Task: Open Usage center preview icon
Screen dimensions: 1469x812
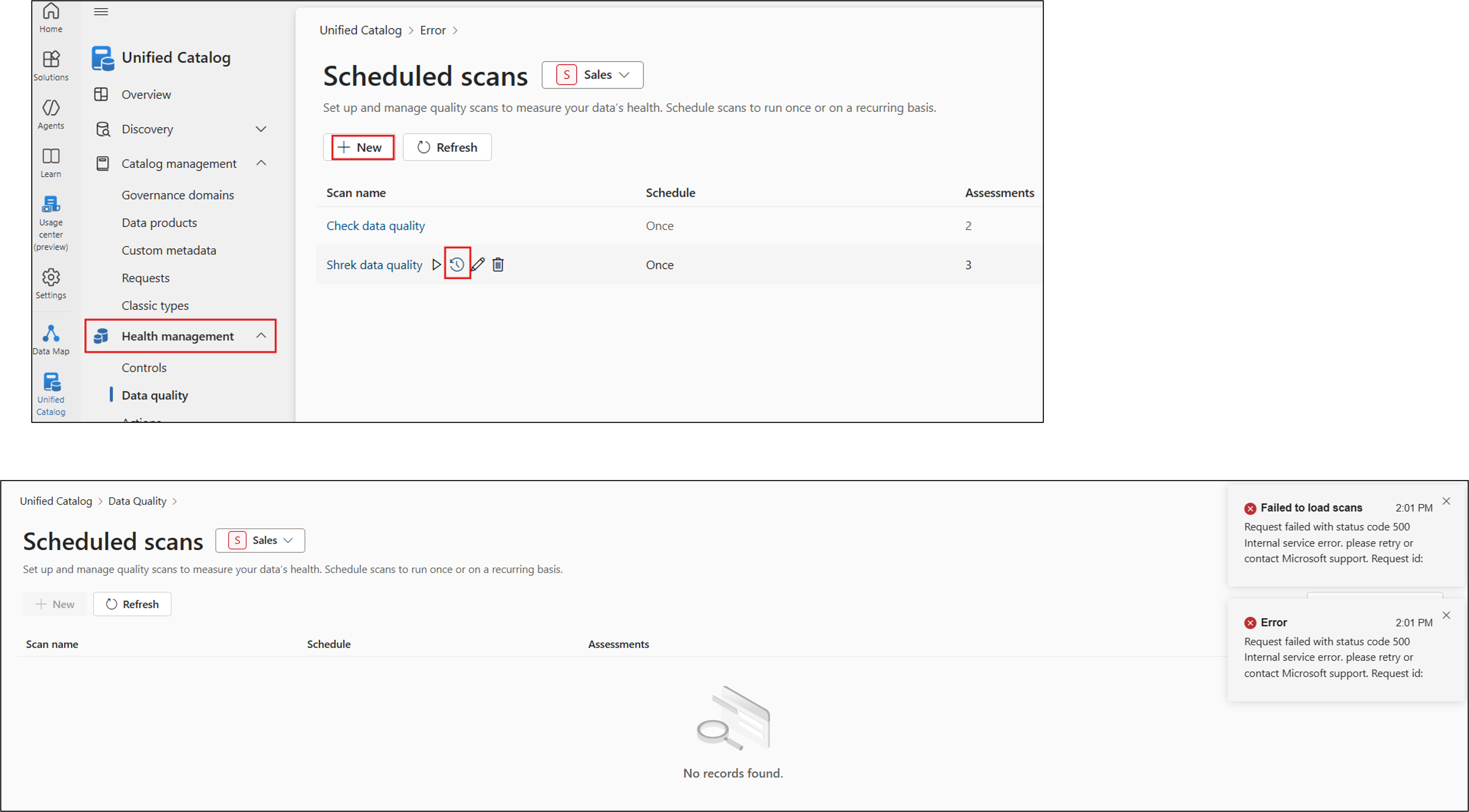Action: tap(51, 222)
